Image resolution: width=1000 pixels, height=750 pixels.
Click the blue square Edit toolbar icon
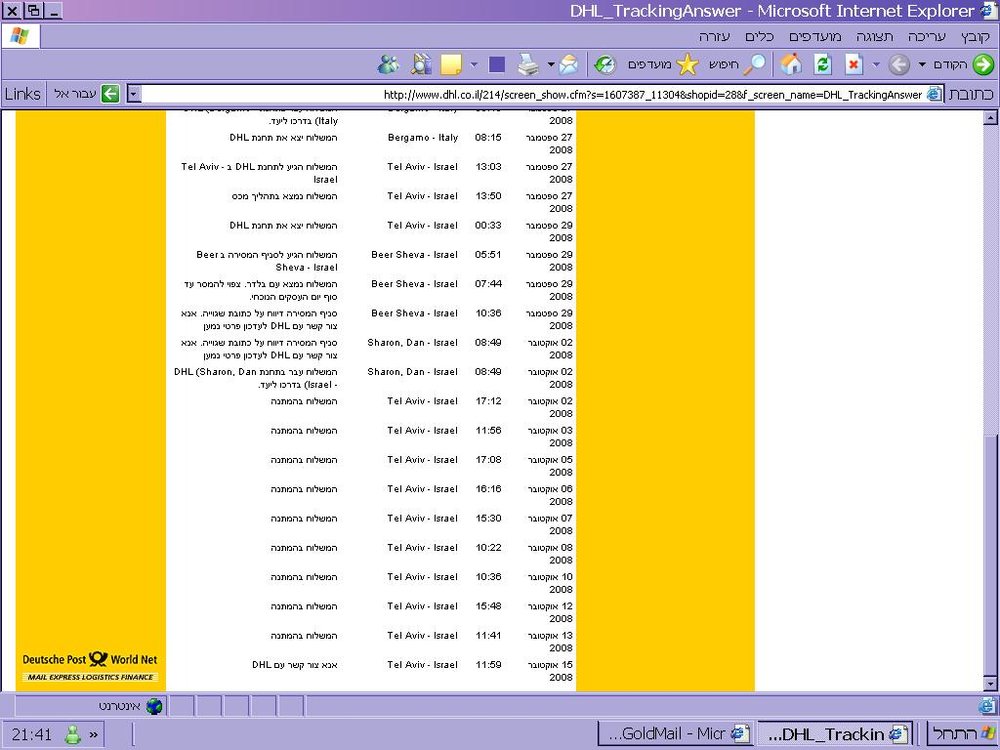pos(497,64)
